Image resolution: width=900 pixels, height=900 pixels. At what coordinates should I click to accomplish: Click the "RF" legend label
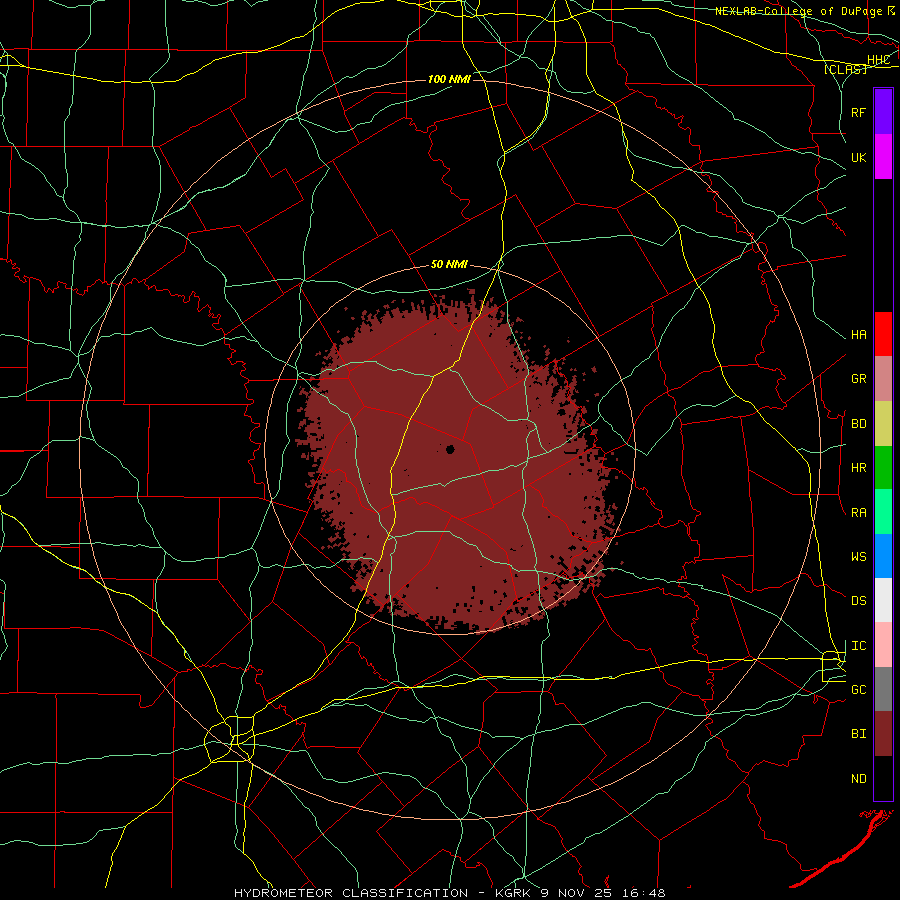[x=859, y=113]
